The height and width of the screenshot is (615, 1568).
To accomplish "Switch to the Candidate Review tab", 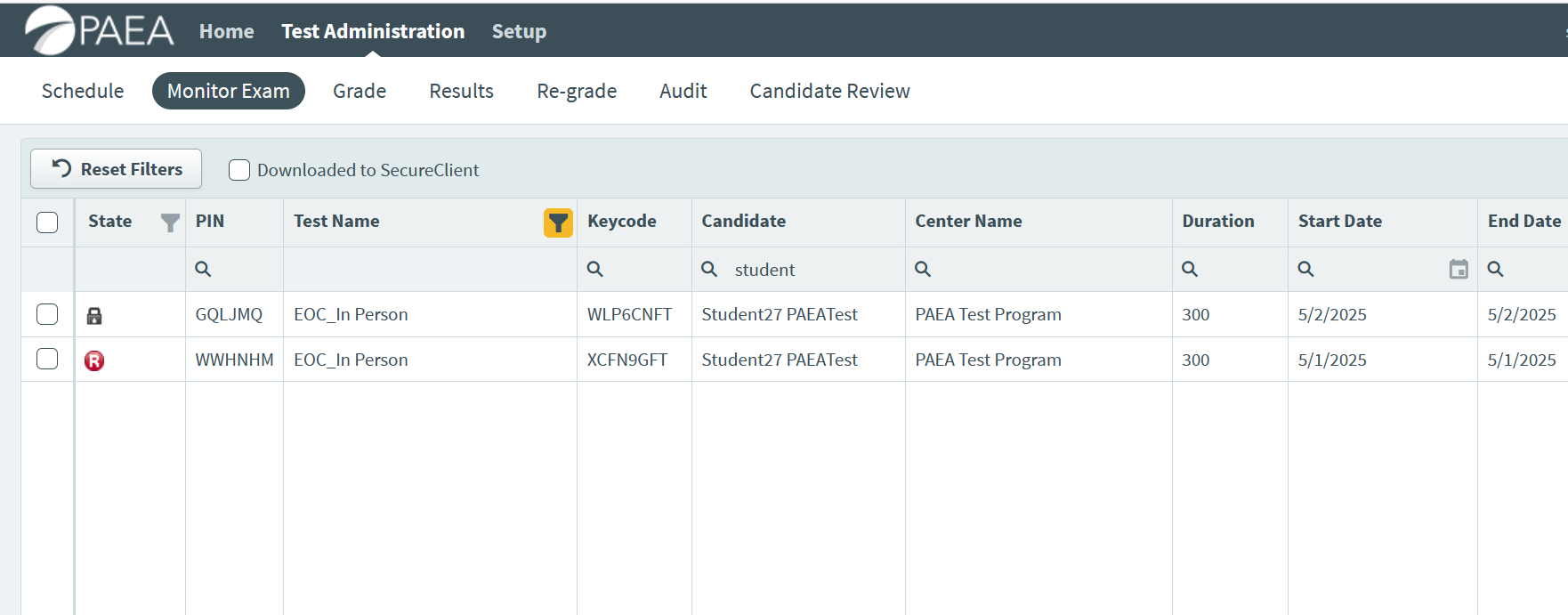I will point(829,91).
